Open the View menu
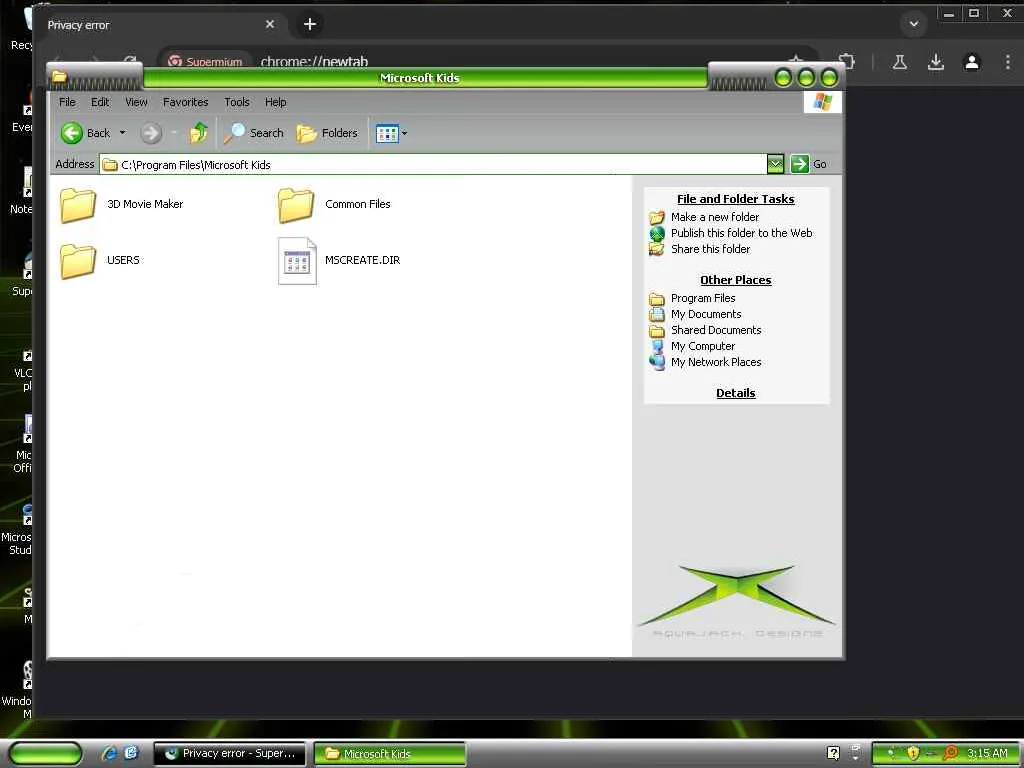The width and height of the screenshot is (1024, 768). 136,102
